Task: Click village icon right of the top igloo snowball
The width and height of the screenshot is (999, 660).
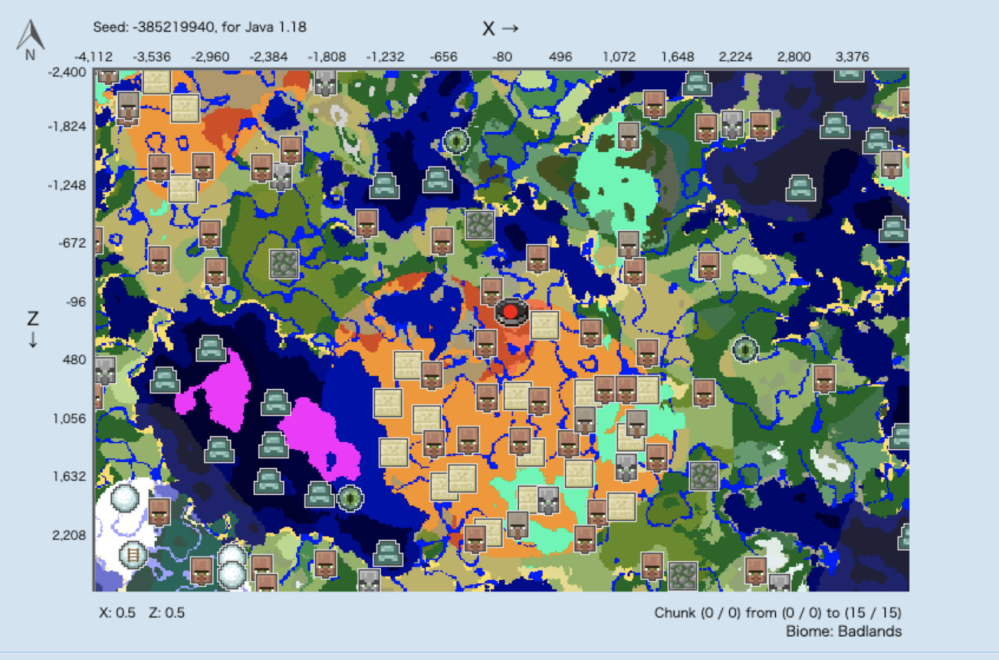Action: [x=159, y=512]
